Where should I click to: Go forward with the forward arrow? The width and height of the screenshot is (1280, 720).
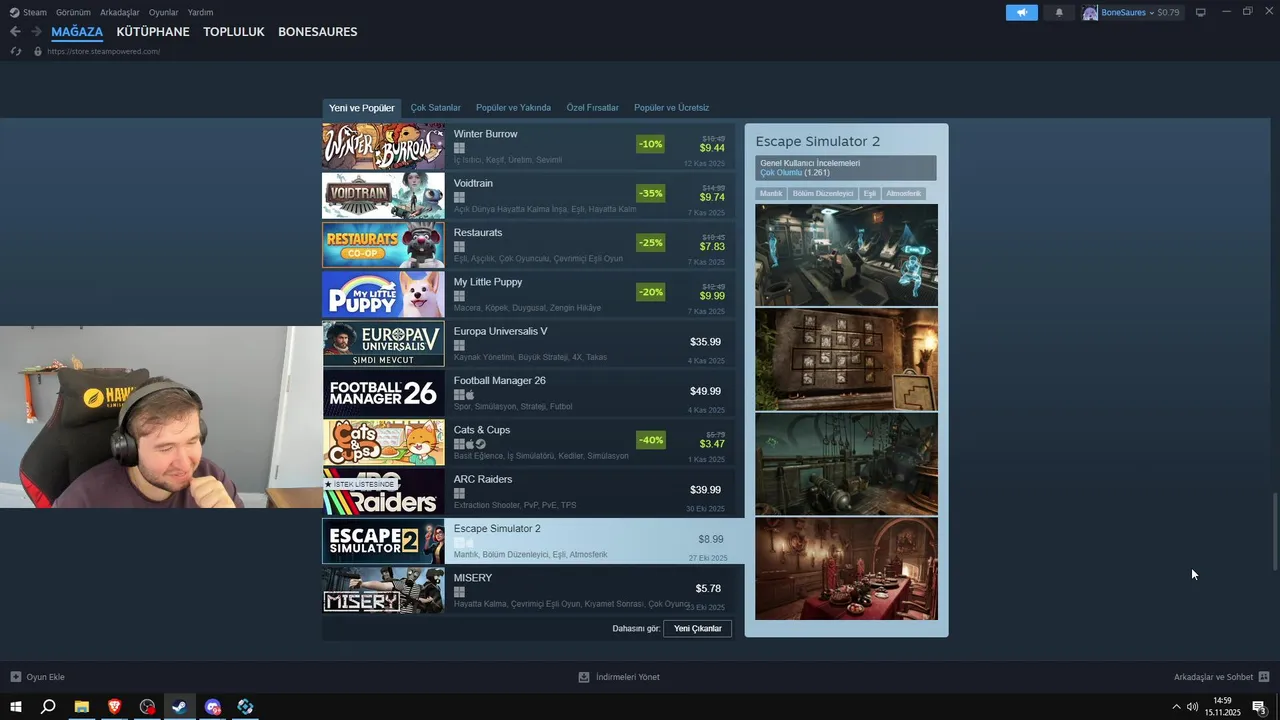[x=36, y=32]
